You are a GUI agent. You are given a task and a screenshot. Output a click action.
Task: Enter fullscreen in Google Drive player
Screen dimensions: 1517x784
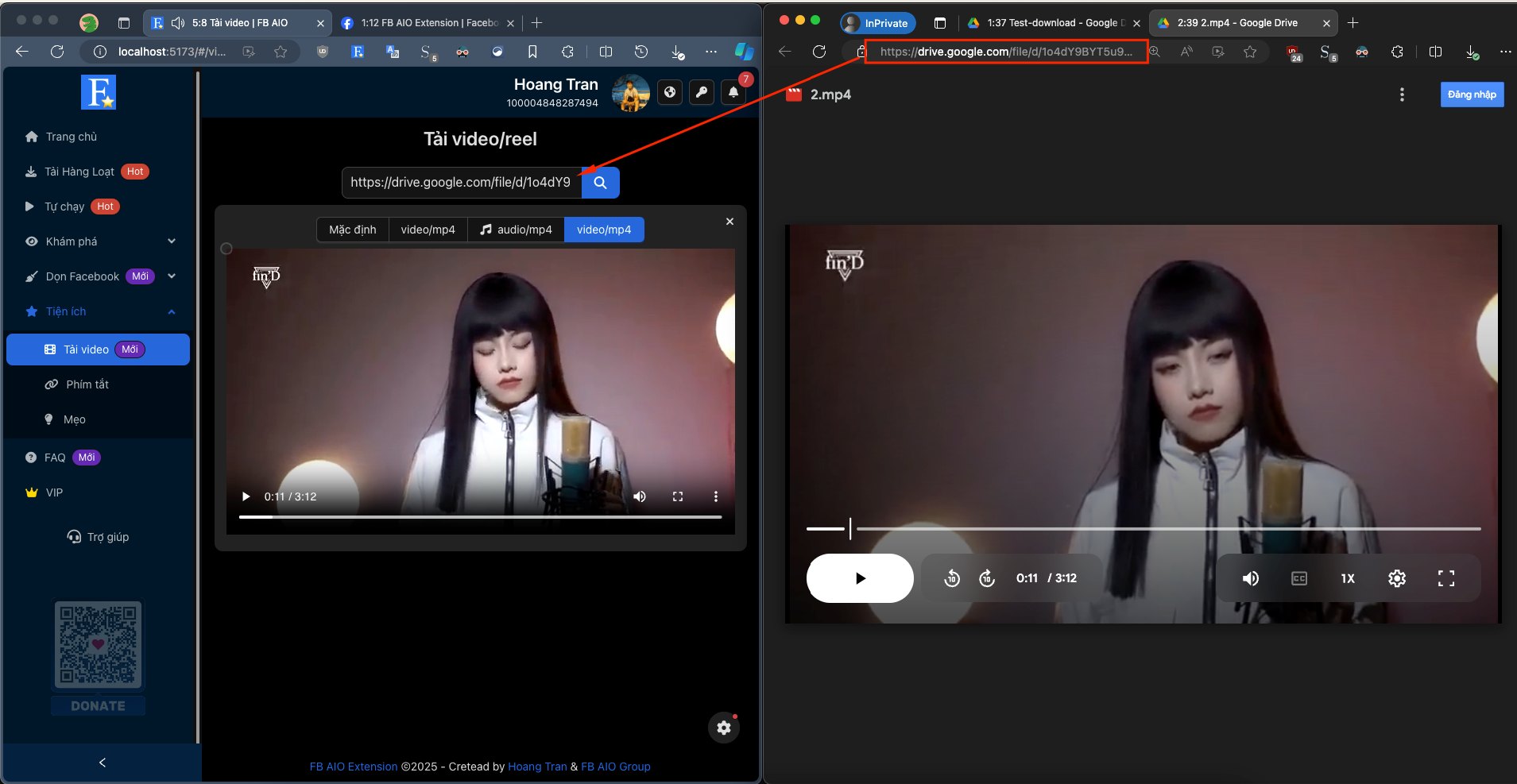(1446, 578)
